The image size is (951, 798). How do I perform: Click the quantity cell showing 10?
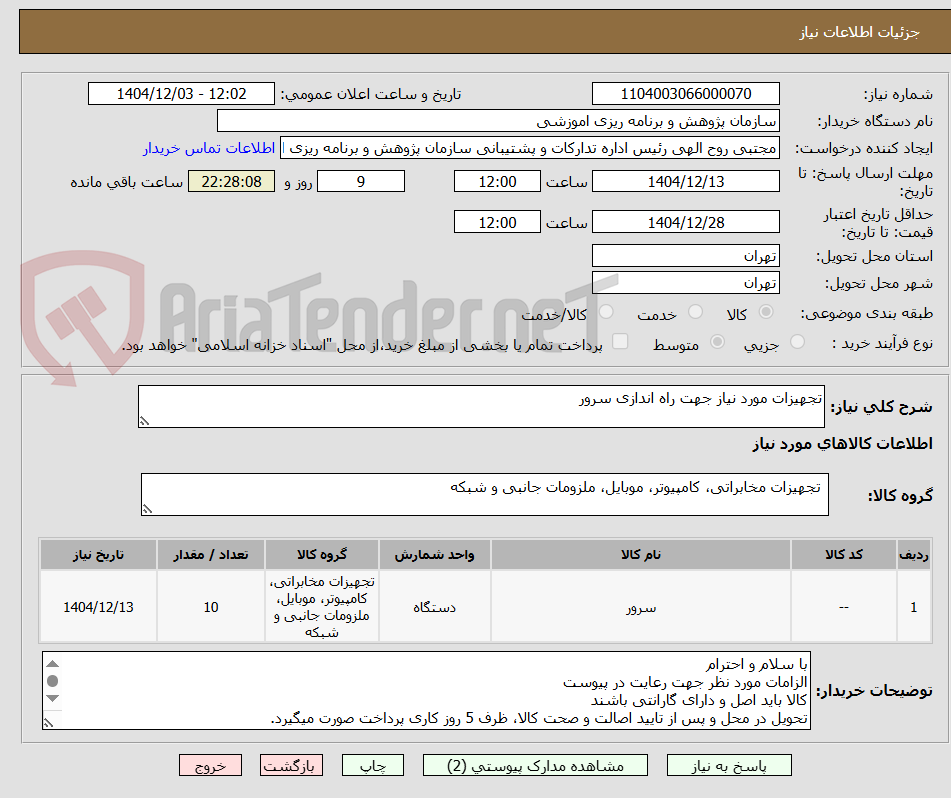pyautogui.click(x=211, y=607)
